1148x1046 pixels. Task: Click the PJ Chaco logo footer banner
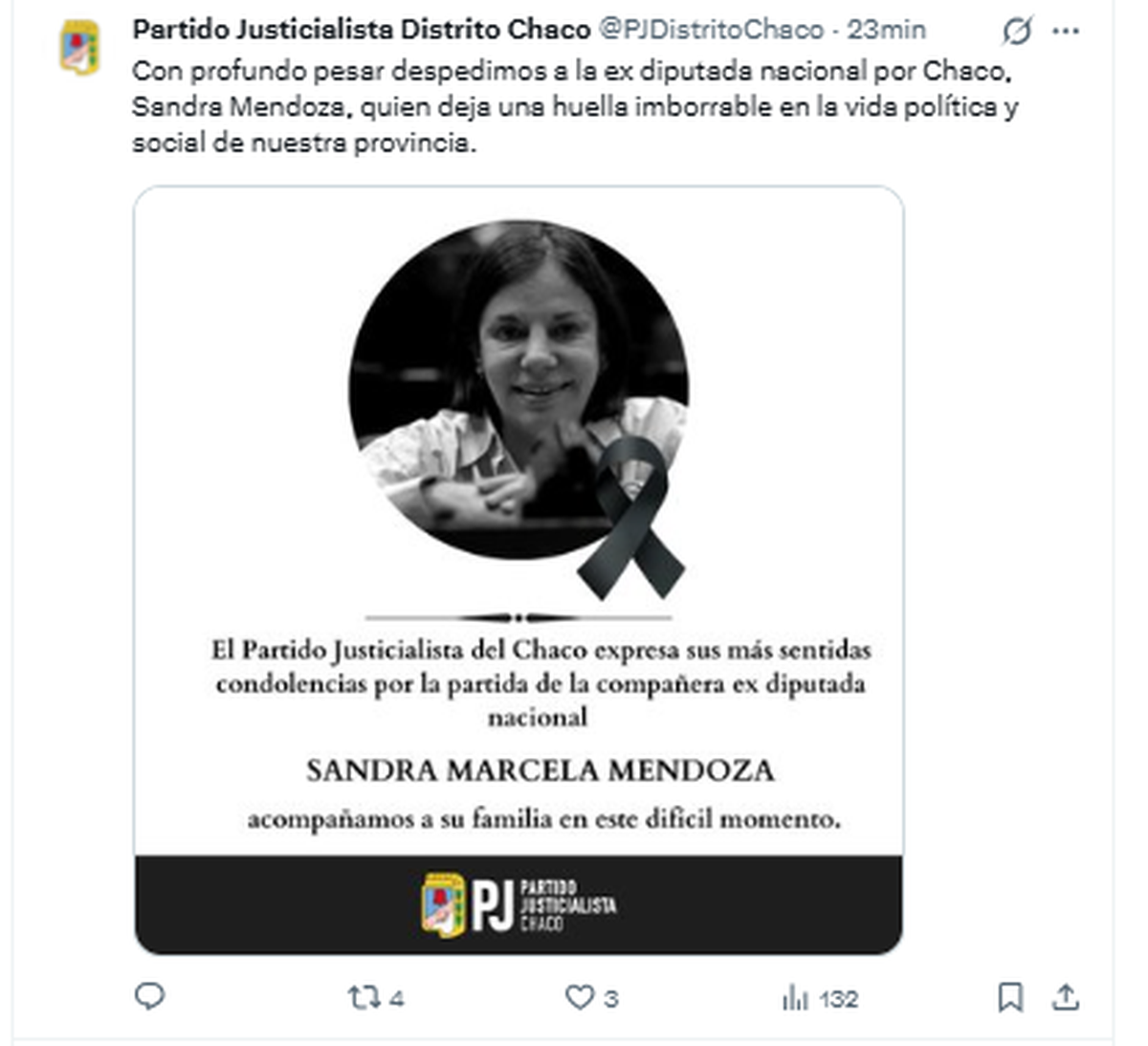point(519,904)
